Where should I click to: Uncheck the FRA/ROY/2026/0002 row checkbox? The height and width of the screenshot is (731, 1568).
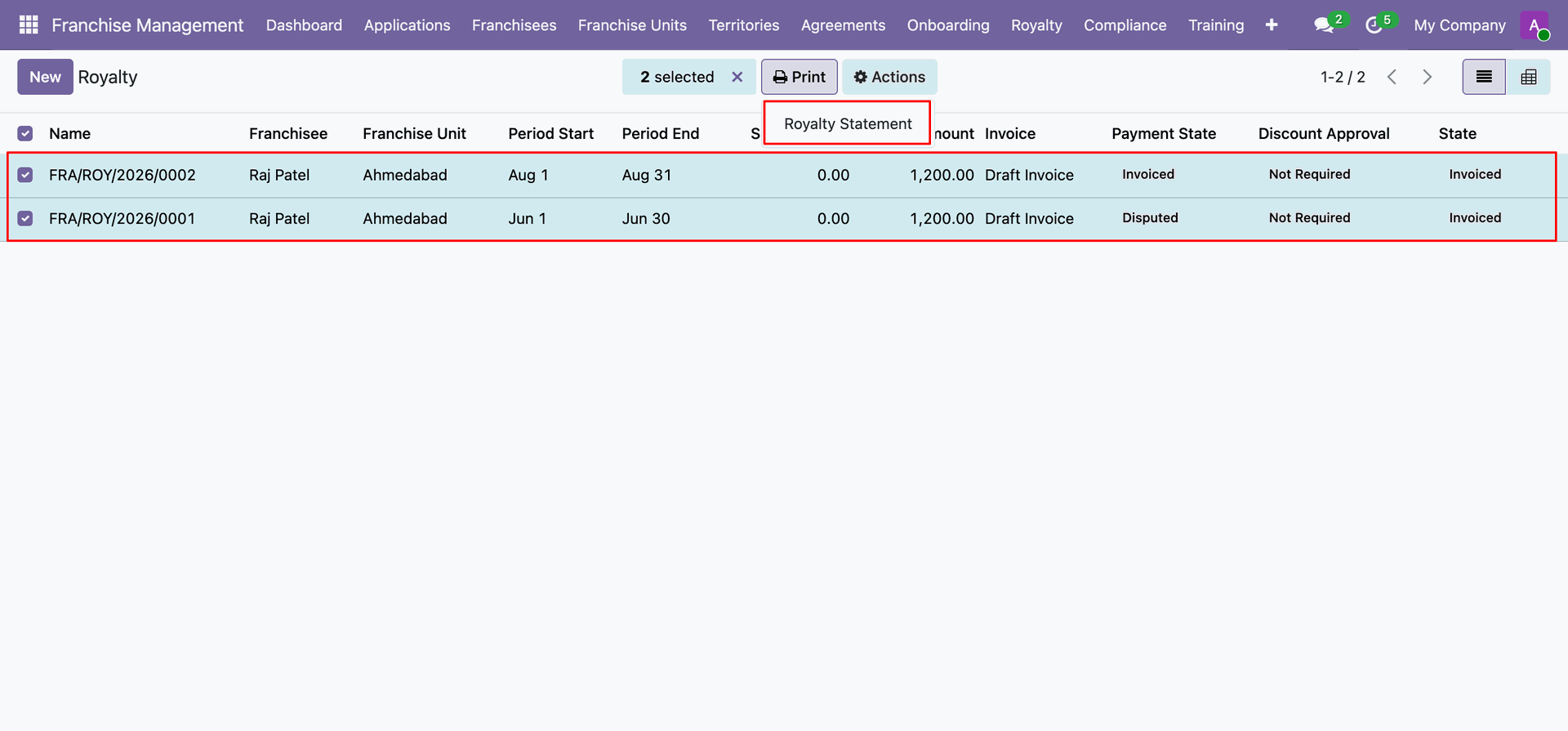[x=25, y=175]
